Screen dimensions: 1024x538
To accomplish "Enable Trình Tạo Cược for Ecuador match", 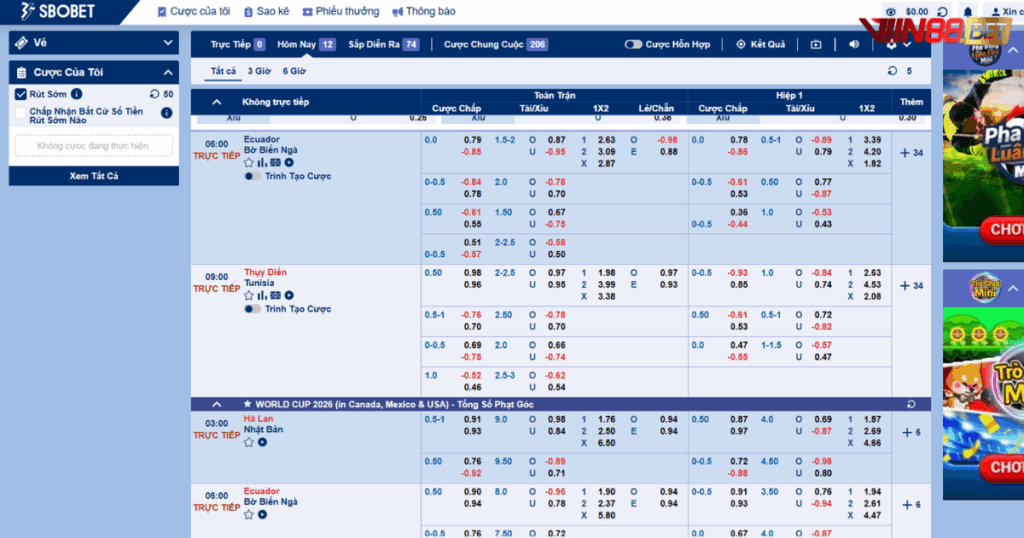I will (x=252, y=176).
